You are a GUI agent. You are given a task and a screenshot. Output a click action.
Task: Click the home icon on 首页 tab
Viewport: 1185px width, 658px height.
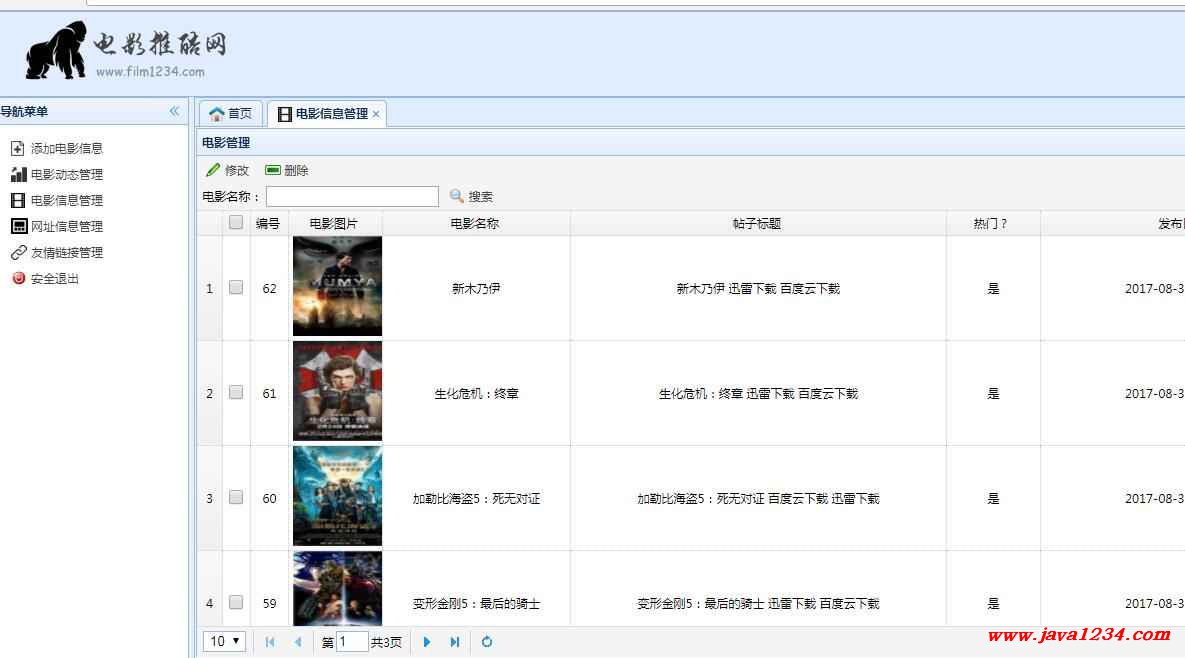tap(217, 113)
